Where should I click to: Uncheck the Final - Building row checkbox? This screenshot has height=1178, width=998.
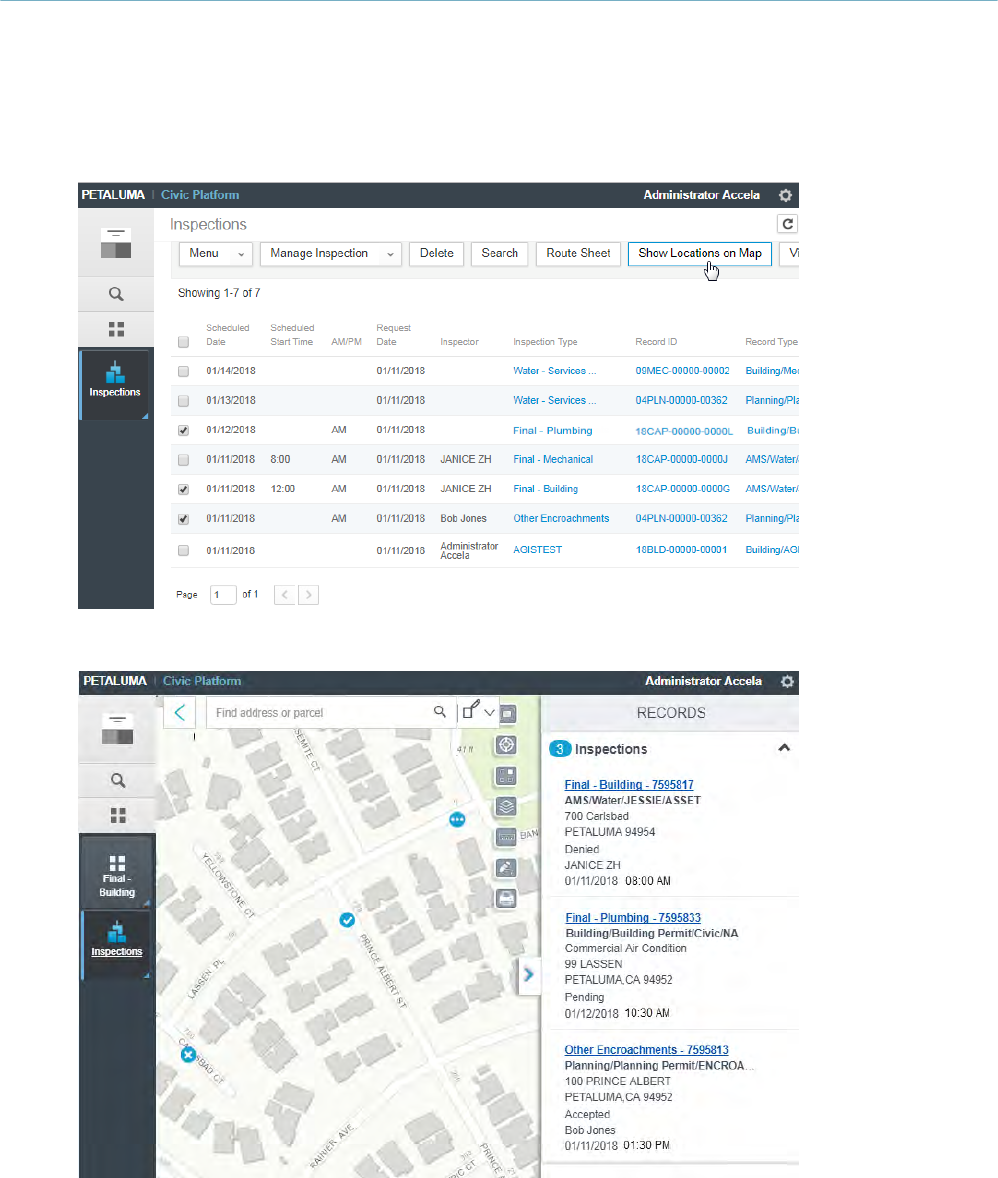pyautogui.click(x=183, y=489)
